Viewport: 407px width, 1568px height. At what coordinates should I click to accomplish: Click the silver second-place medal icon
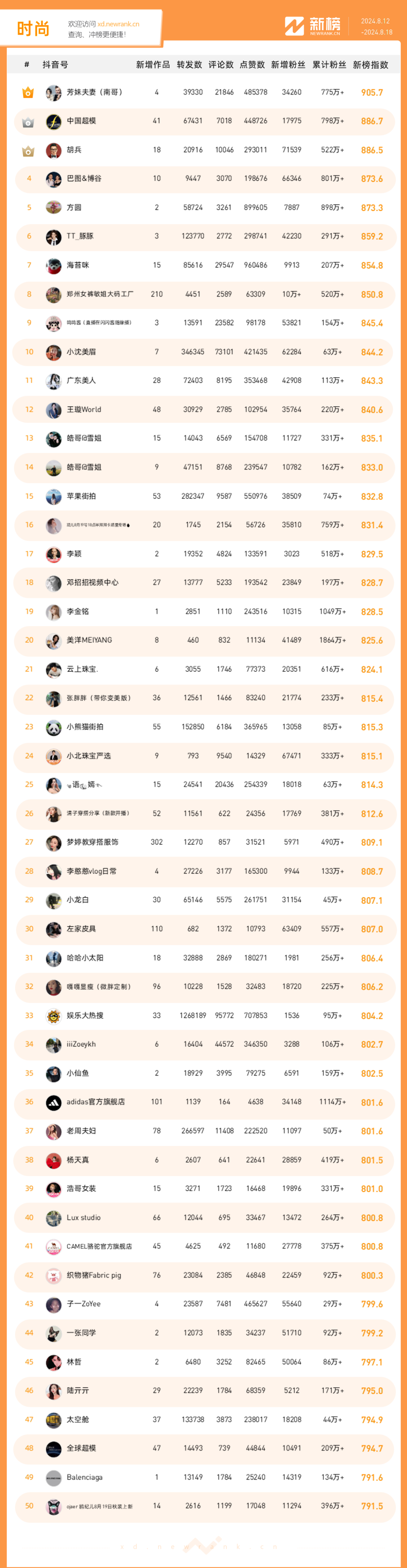point(28,122)
